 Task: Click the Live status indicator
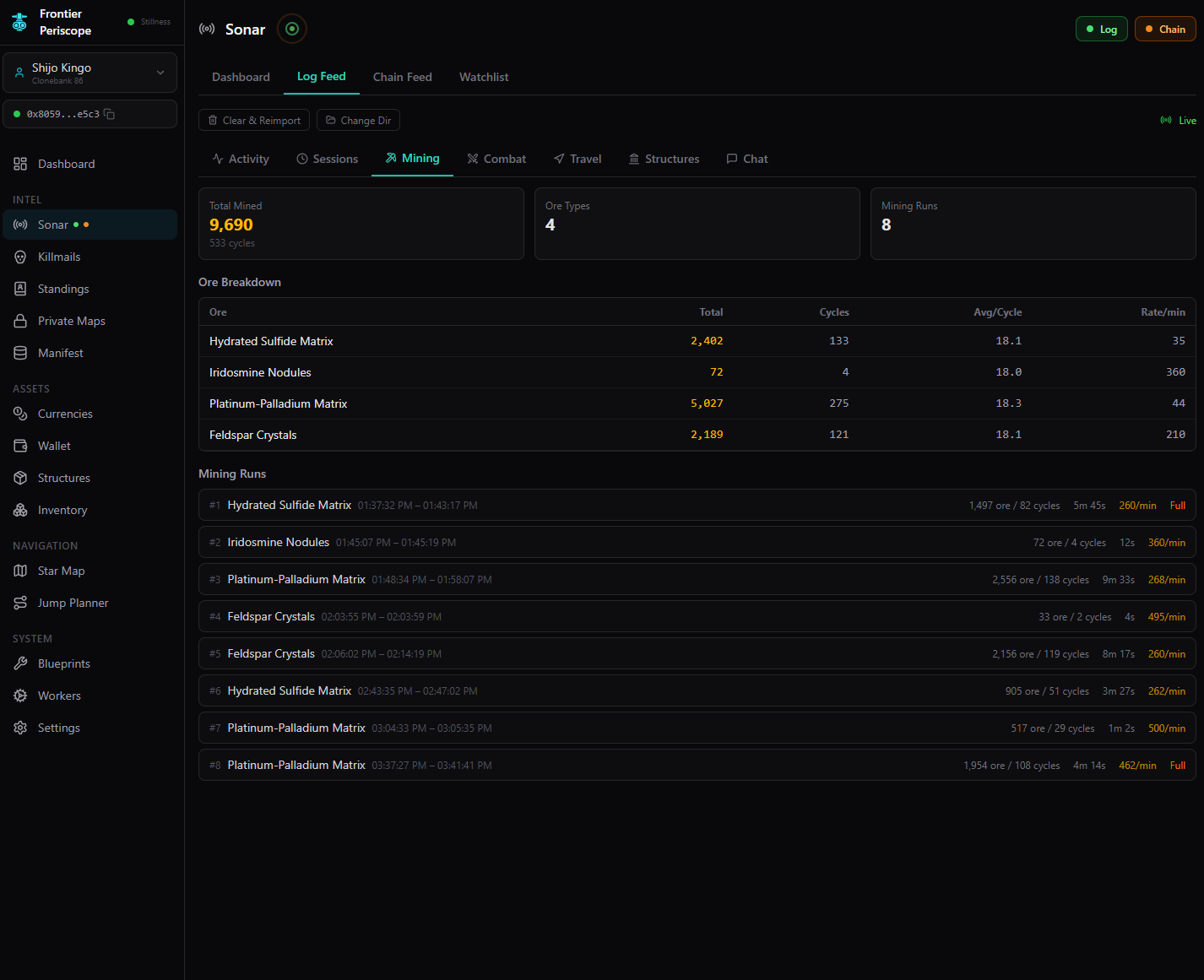pos(1178,121)
